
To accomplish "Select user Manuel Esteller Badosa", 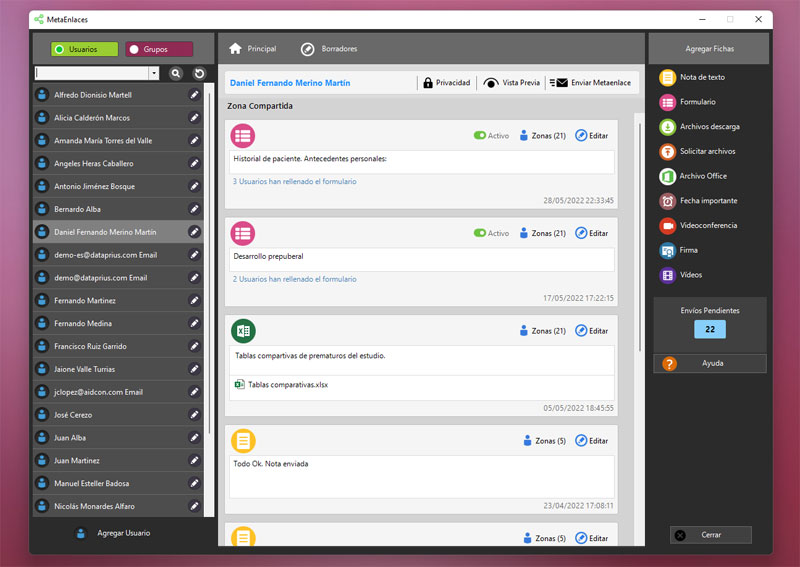I will (118, 483).
